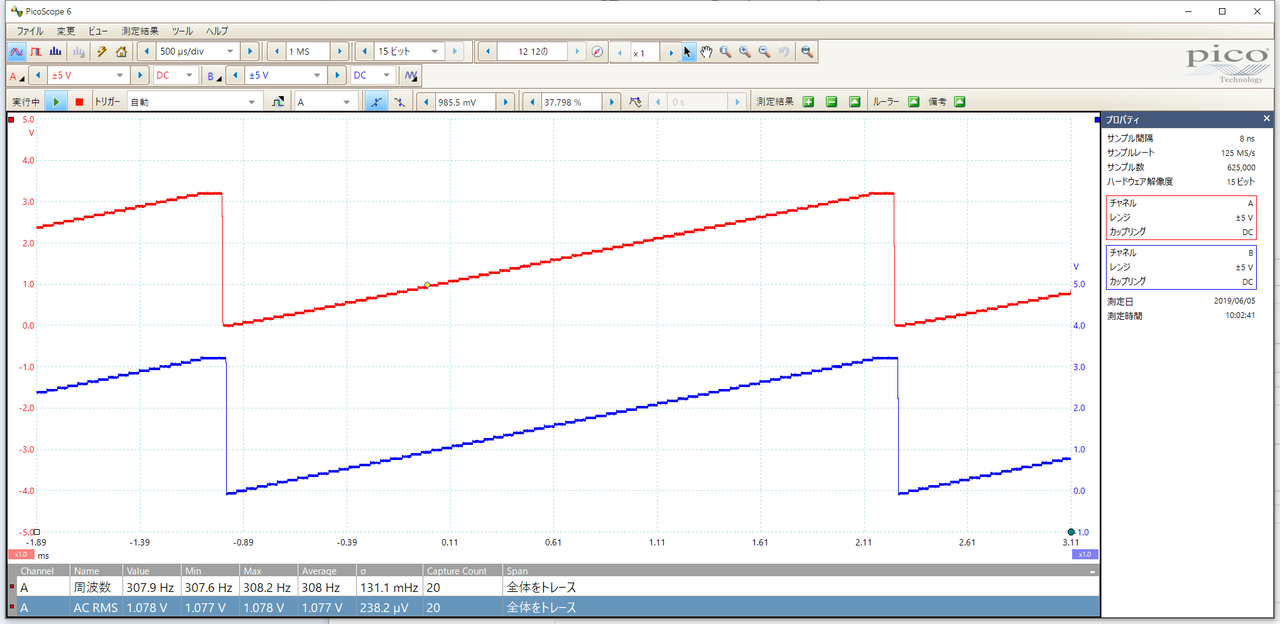Click the auto setup lightning icon
Image resolution: width=1280 pixels, height=624 pixels.
click(101, 51)
